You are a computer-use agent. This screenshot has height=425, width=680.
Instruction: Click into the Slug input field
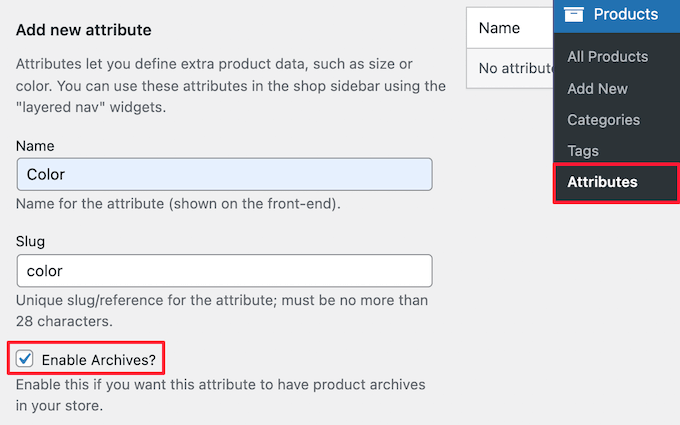pos(225,271)
